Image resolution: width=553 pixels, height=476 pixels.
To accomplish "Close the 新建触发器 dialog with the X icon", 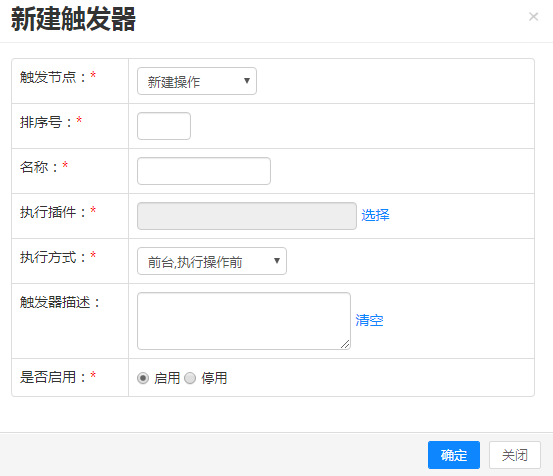I will click(533, 17).
